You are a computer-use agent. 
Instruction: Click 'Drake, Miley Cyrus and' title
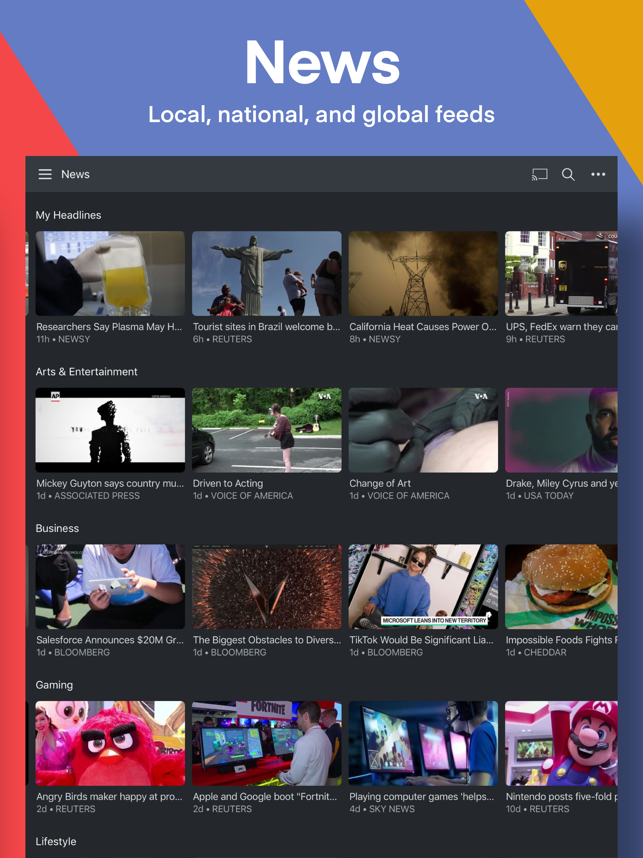pyautogui.click(x=561, y=483)
